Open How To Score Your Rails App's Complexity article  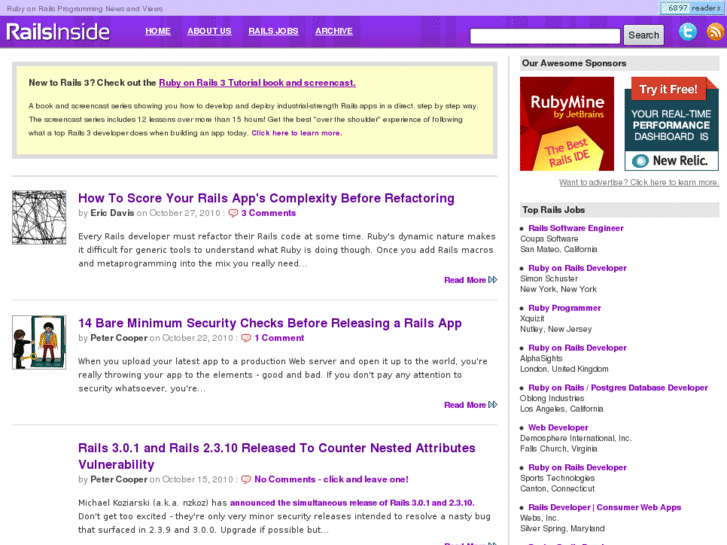pos(266,198)
